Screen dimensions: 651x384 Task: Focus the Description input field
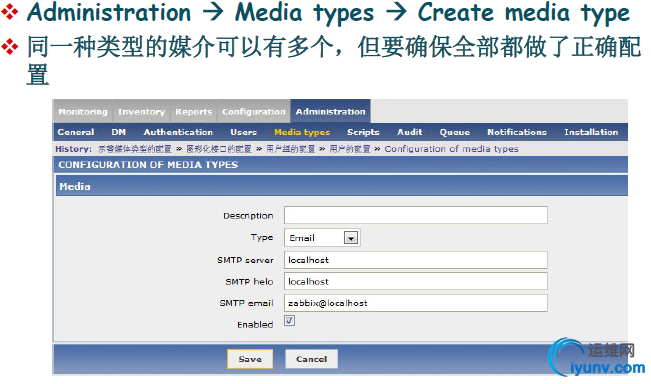[x=416, y=215]
